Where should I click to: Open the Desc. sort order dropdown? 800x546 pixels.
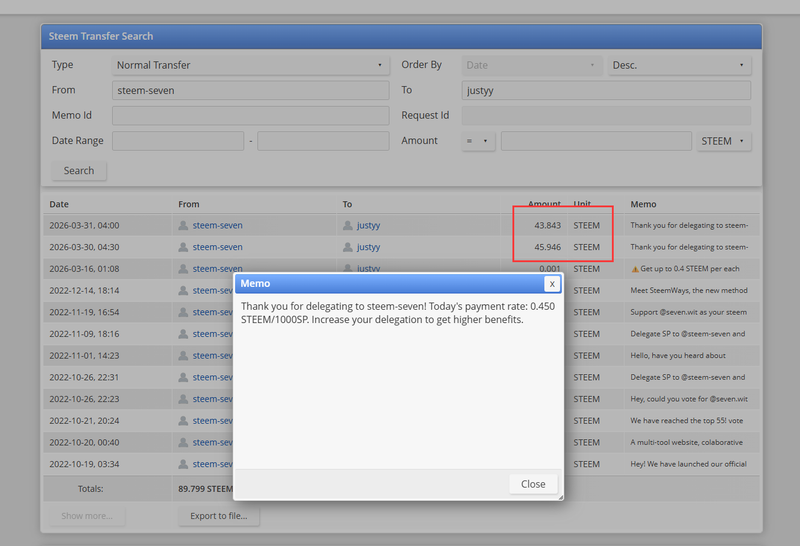[x=679, y=65]
